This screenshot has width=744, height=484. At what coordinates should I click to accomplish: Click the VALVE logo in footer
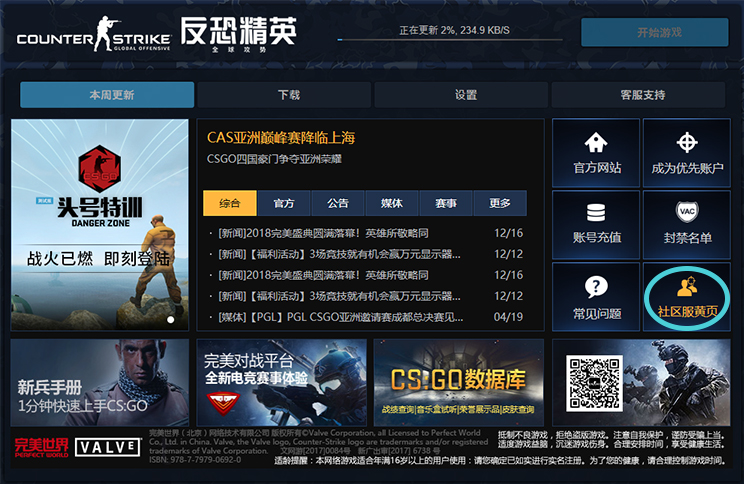tap(108, 447)
